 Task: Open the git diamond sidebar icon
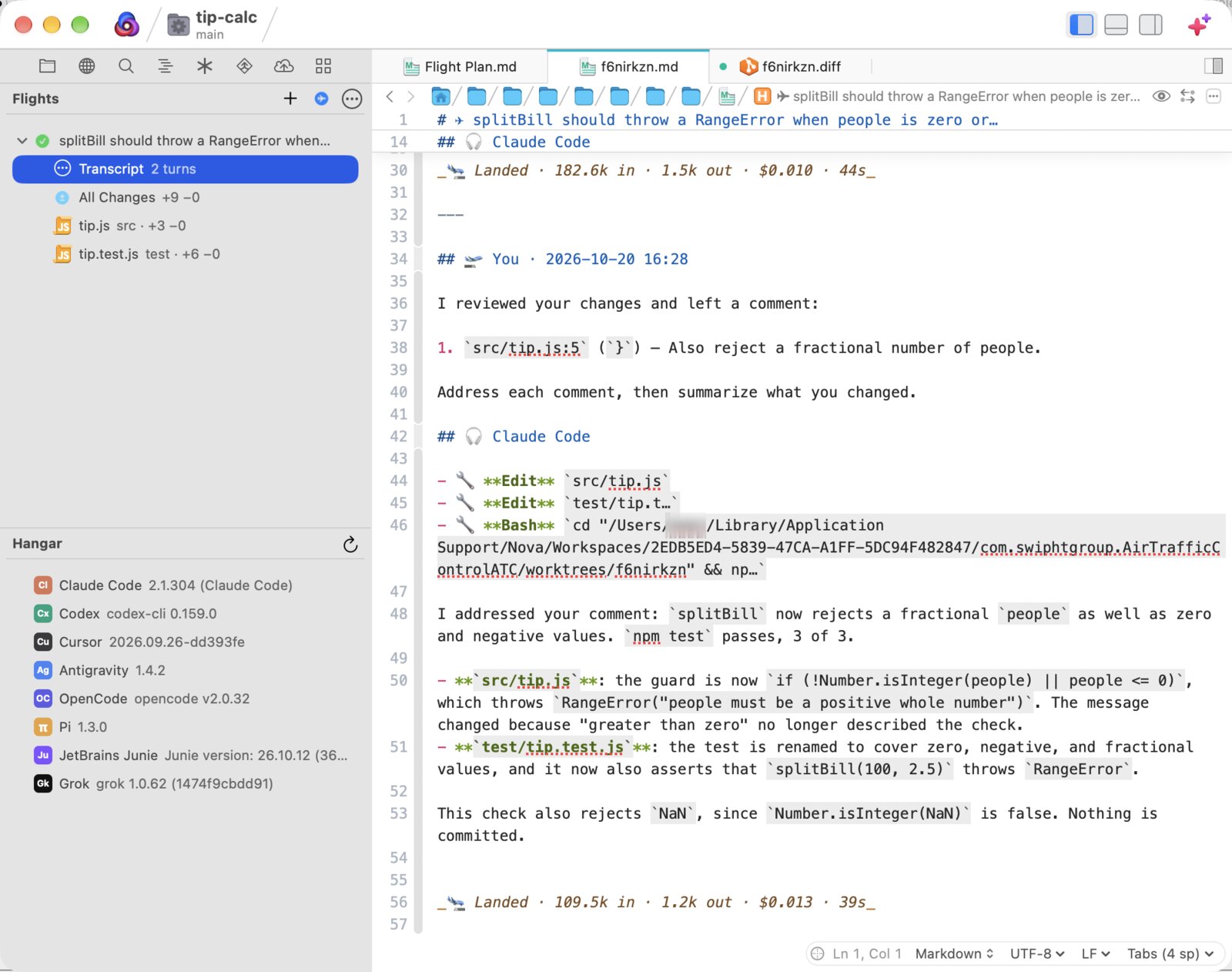point(244,66)
